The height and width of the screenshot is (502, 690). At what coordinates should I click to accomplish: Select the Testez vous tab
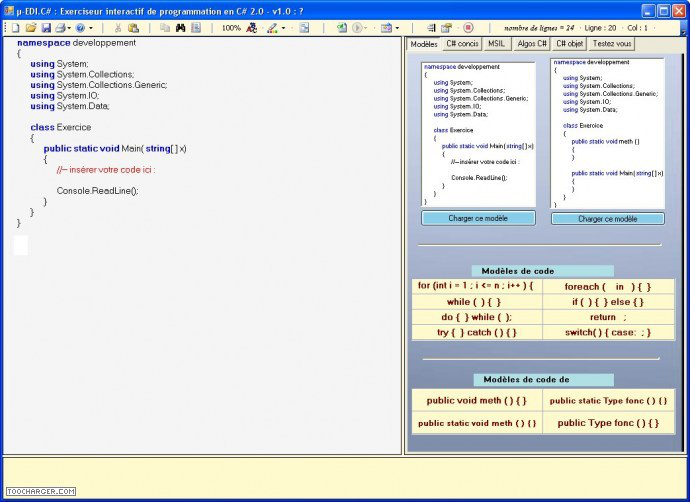click(x=612, y=44)
